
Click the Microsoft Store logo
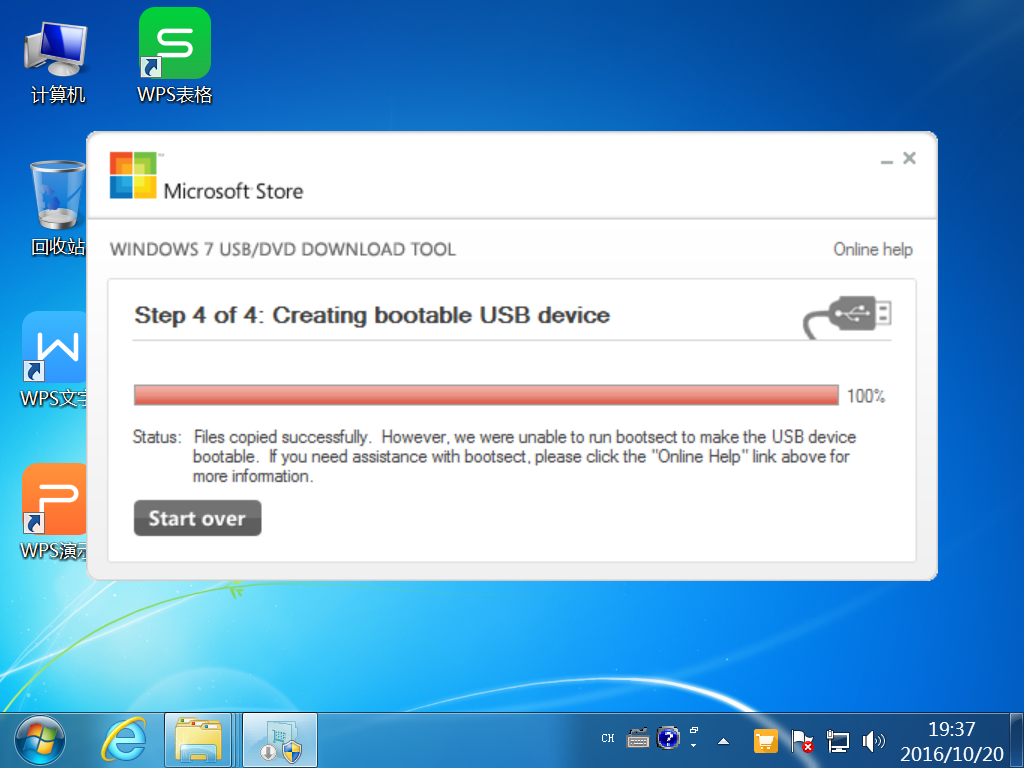(x=206, y=176)
